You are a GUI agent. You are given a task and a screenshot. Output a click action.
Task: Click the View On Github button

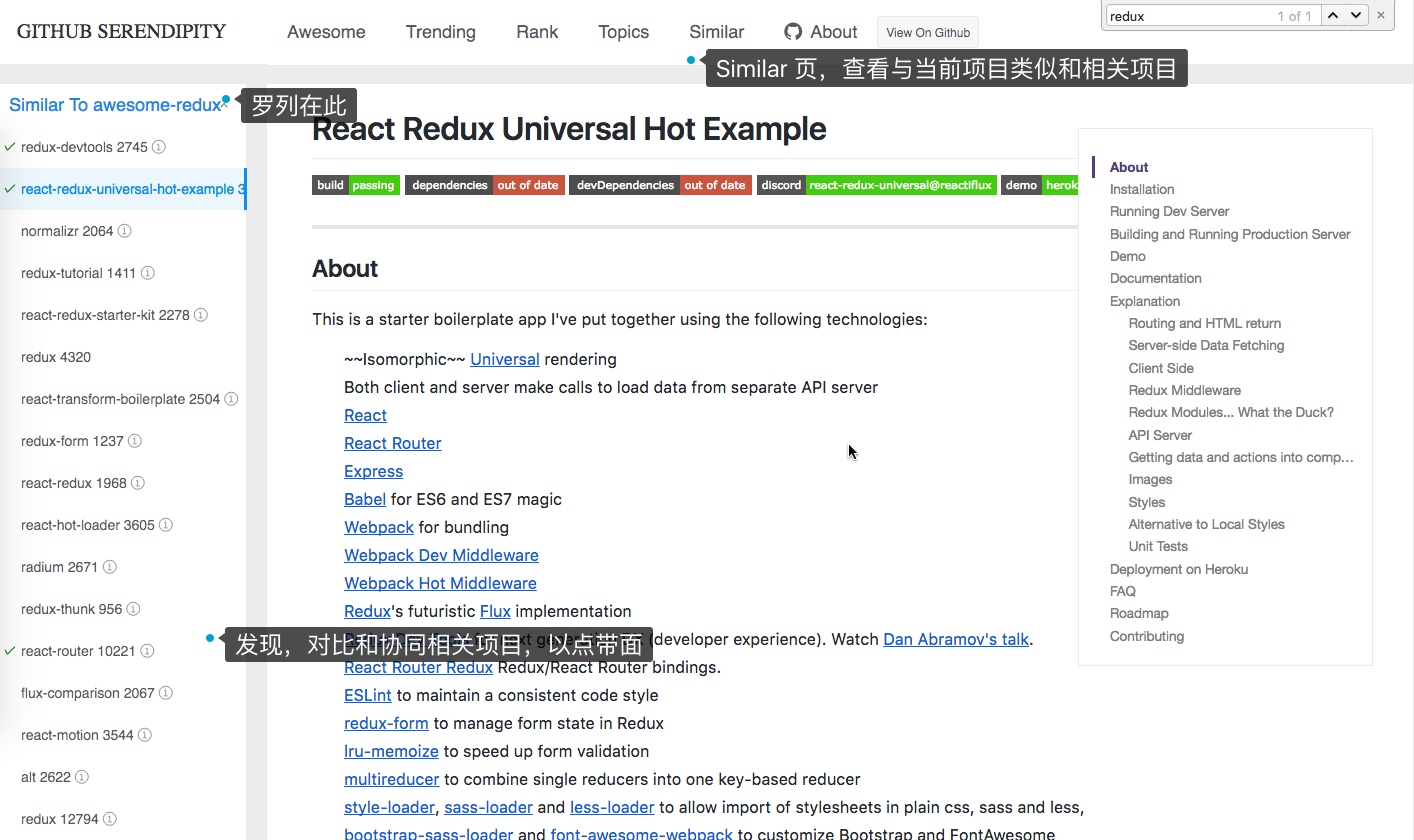pos(928,32)
